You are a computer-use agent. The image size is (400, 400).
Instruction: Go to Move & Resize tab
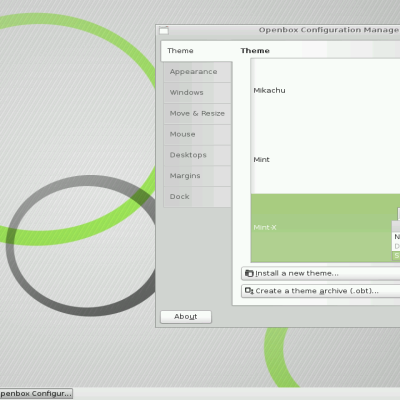(197, 114)
